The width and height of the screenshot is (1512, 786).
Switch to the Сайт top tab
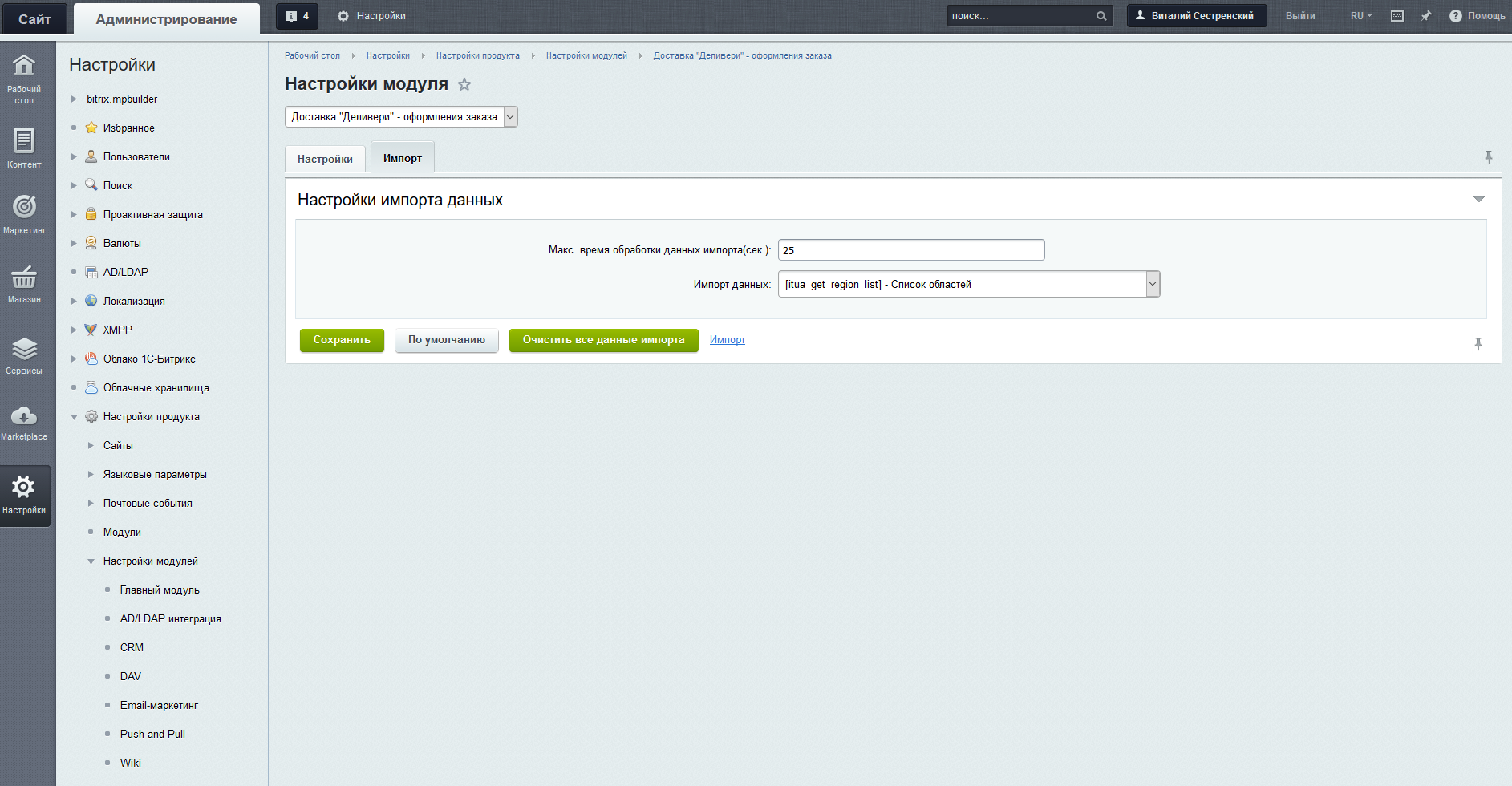click(34, 19)
